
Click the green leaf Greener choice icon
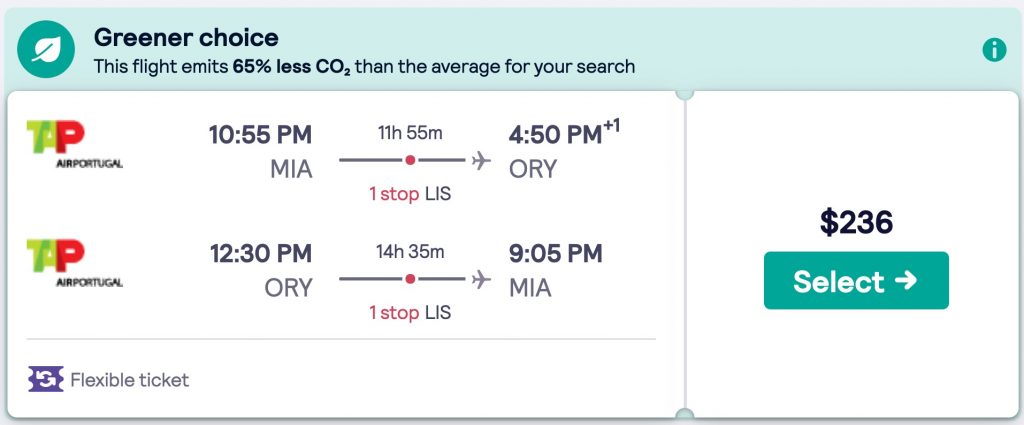[x=45, y=49]
